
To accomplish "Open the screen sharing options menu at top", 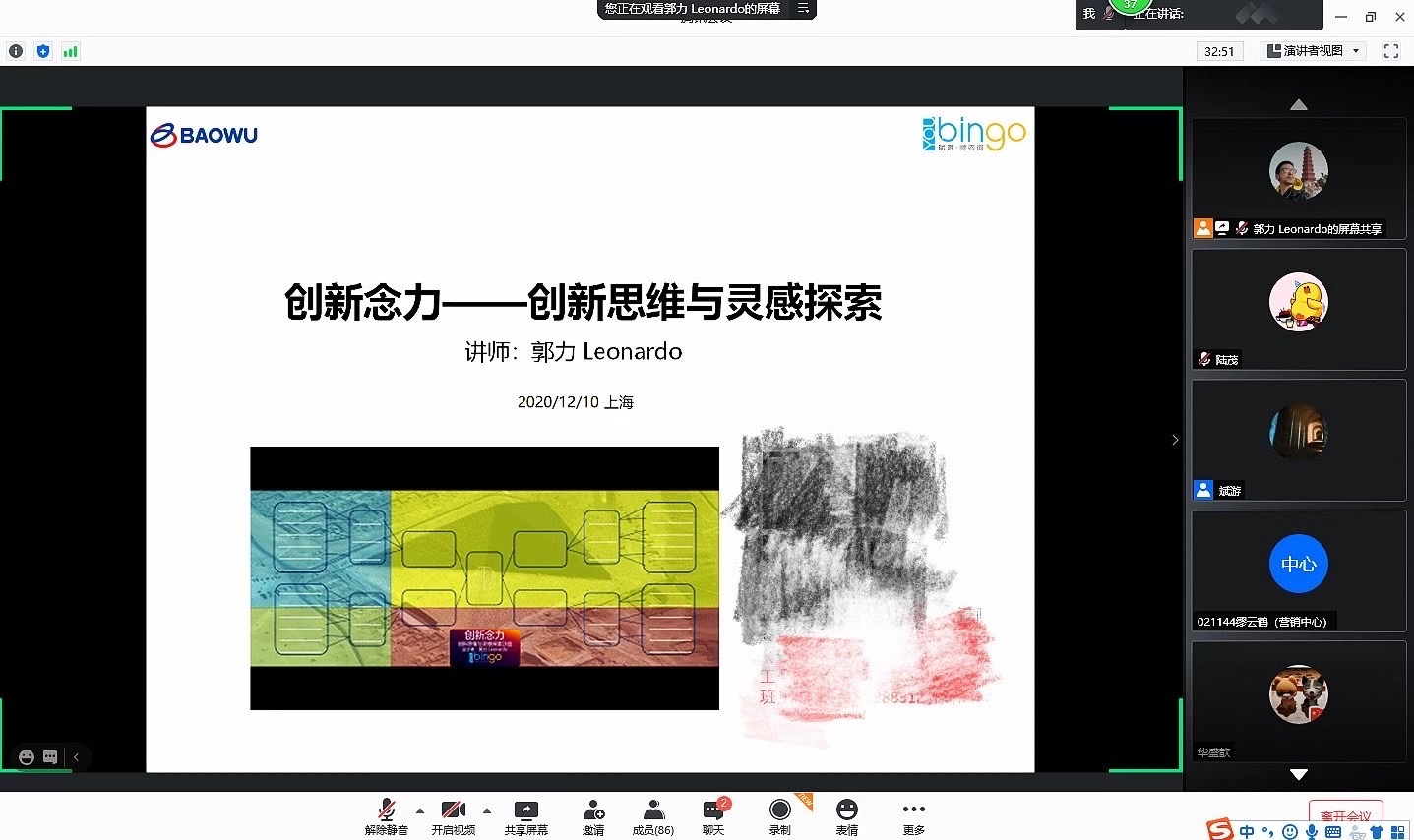I will pyautogui.click(x=803, y=9).
